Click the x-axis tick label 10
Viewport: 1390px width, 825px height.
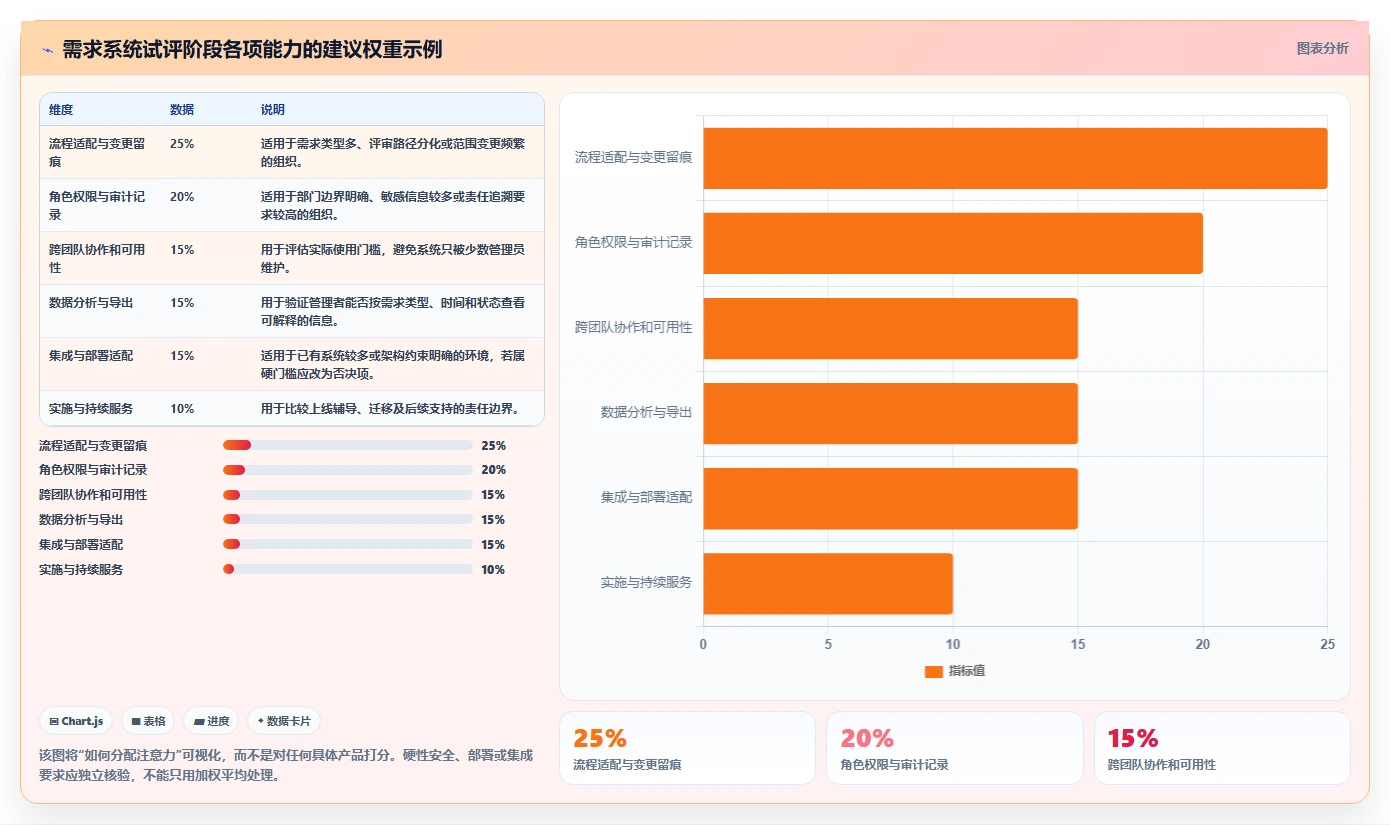953,645
